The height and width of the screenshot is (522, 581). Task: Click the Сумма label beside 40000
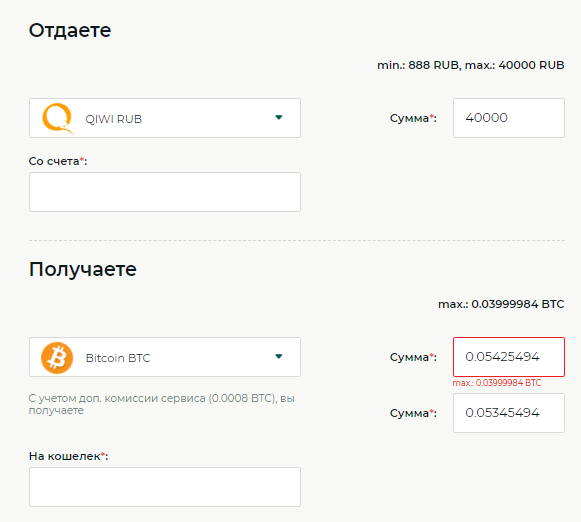(414, 119)
